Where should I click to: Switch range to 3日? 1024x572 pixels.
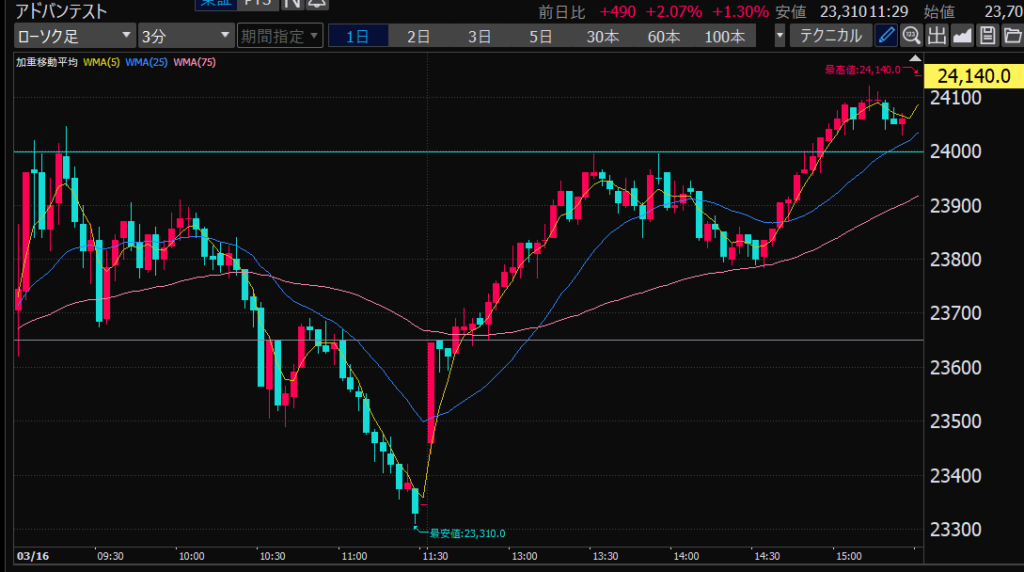[x=479, y=37]
